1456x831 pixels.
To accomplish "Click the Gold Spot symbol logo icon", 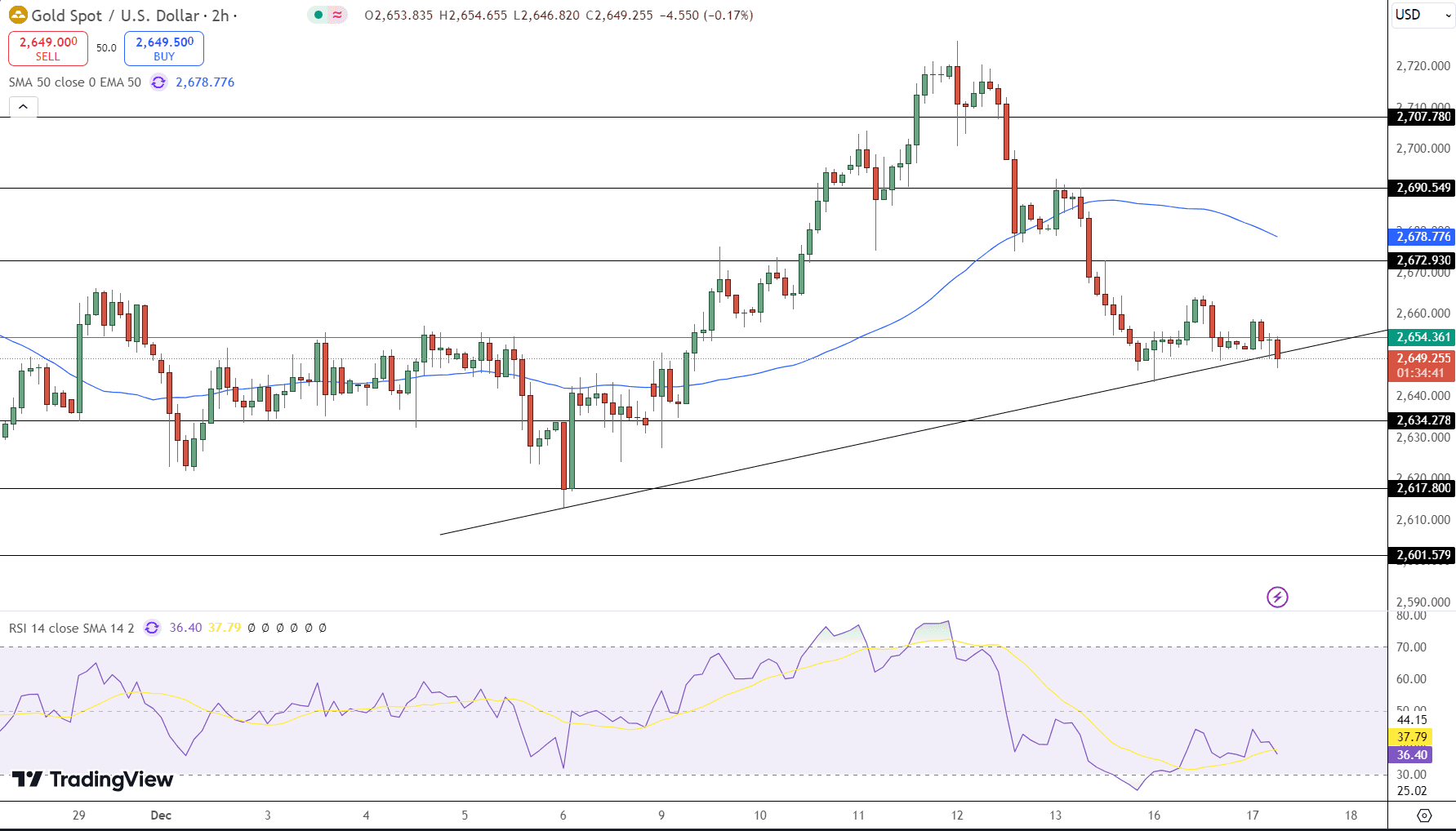I will (18, 16).
